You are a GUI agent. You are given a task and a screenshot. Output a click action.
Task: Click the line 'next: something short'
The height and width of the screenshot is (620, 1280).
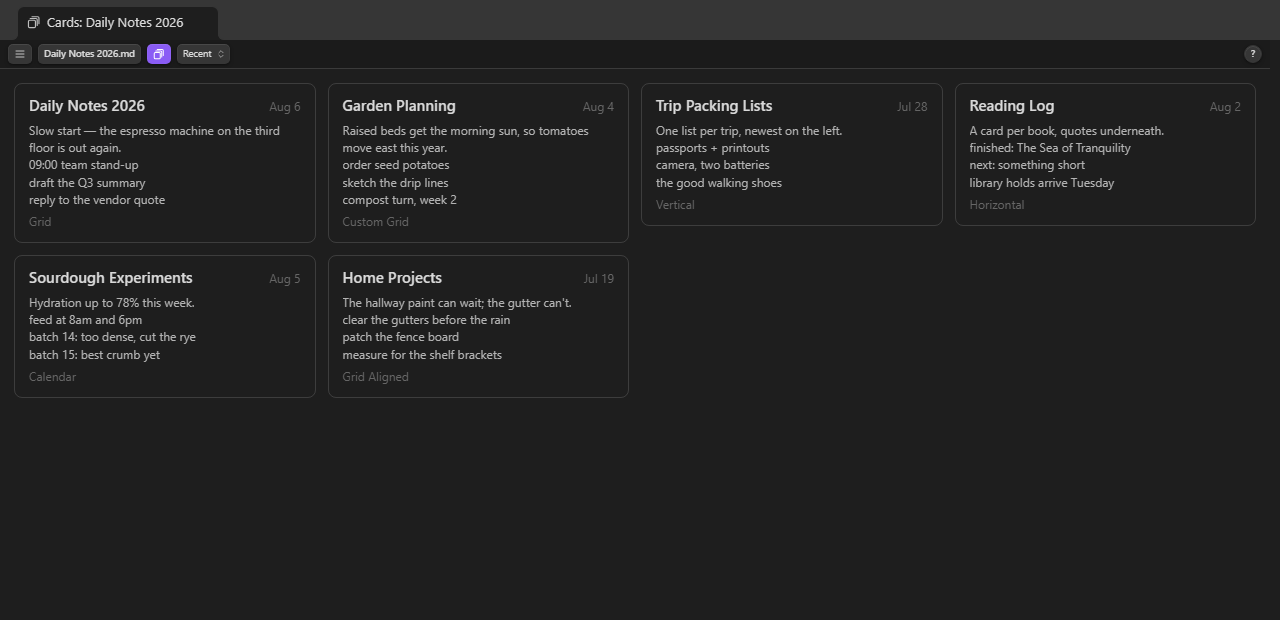pos(1027,165)
